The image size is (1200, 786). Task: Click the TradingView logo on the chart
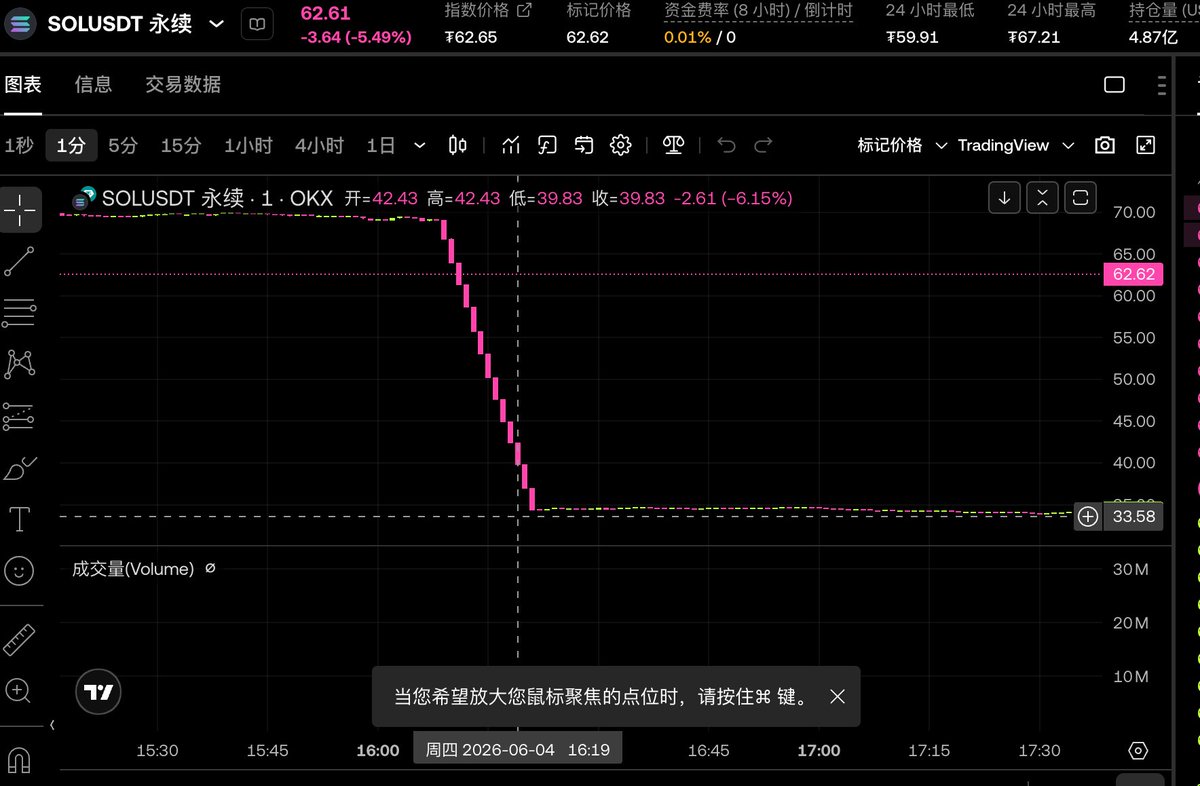click(x=98, y=691)
